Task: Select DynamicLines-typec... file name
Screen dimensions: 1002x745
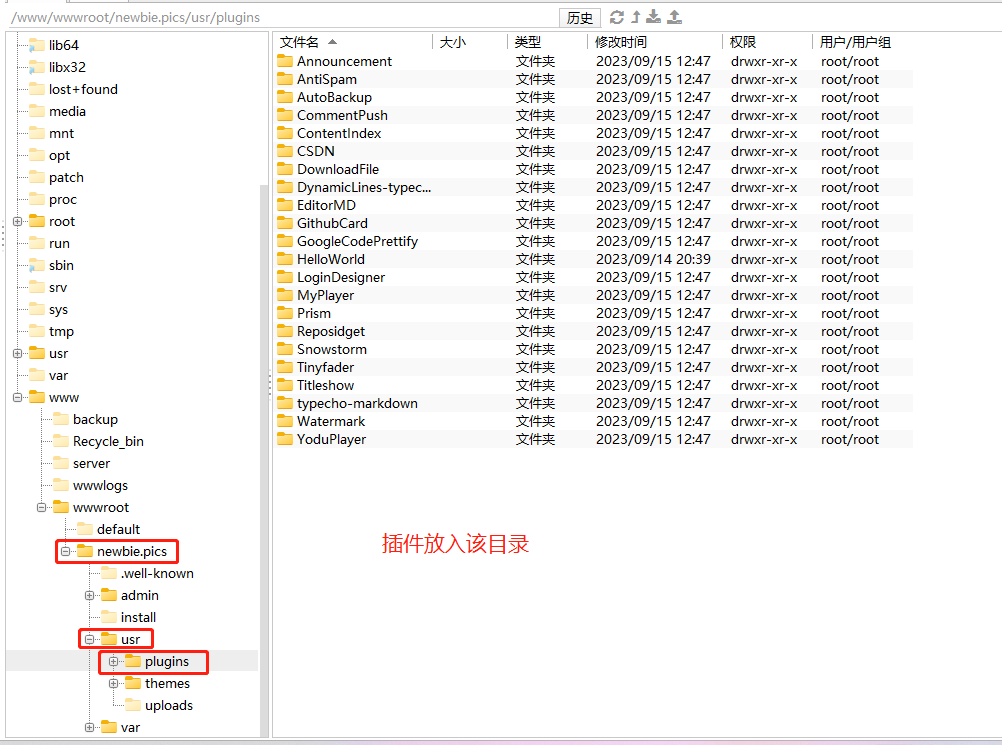Action: coord(364,187)
